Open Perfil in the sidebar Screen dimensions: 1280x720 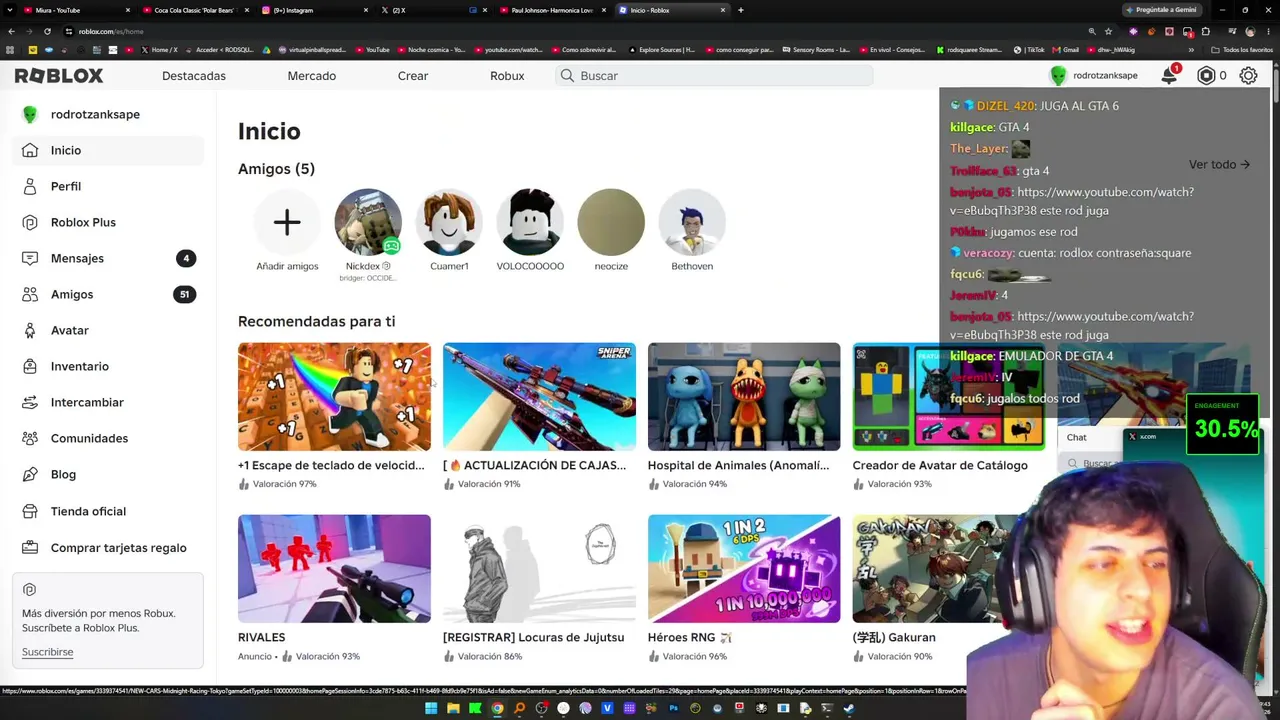tap(108, 186)
